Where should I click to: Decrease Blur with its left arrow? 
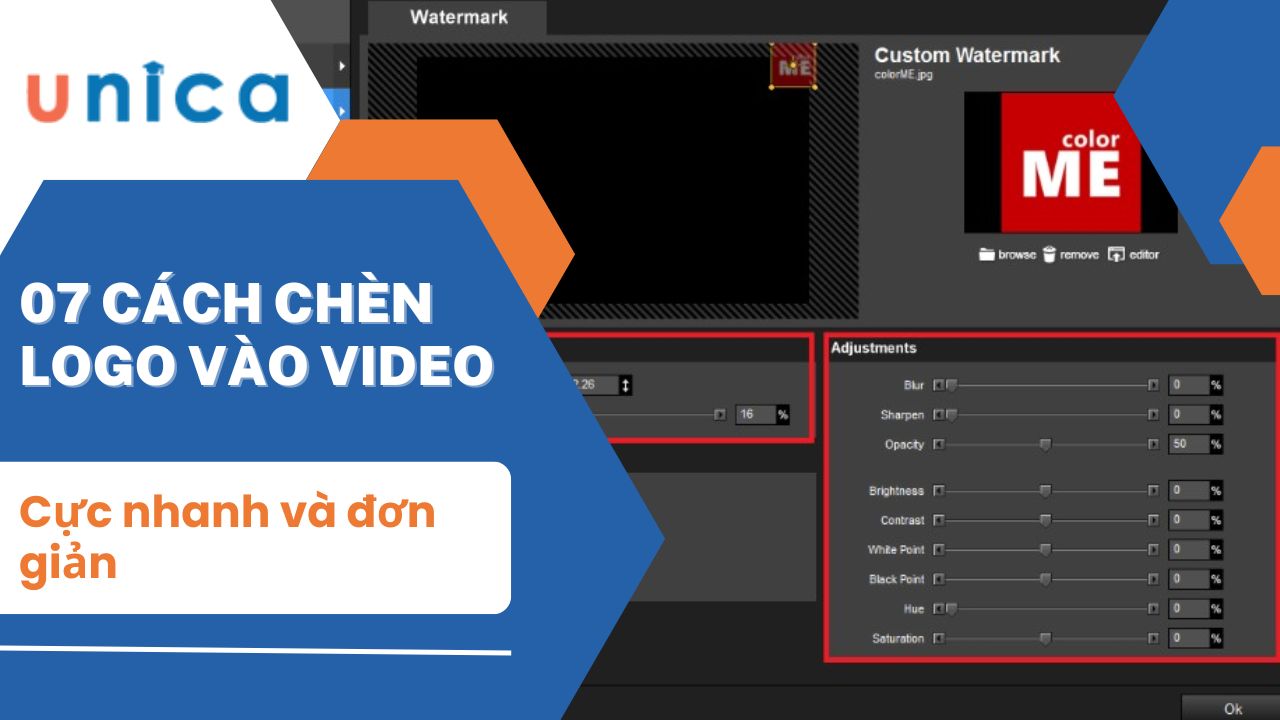click(938, 385)
